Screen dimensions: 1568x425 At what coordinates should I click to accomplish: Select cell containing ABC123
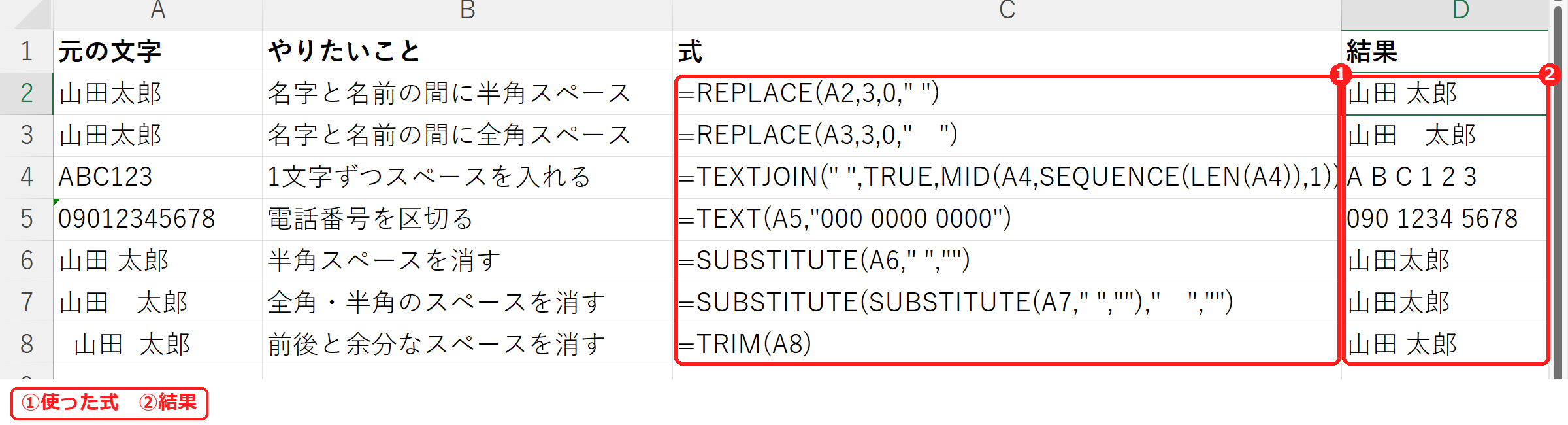(157, 177)
